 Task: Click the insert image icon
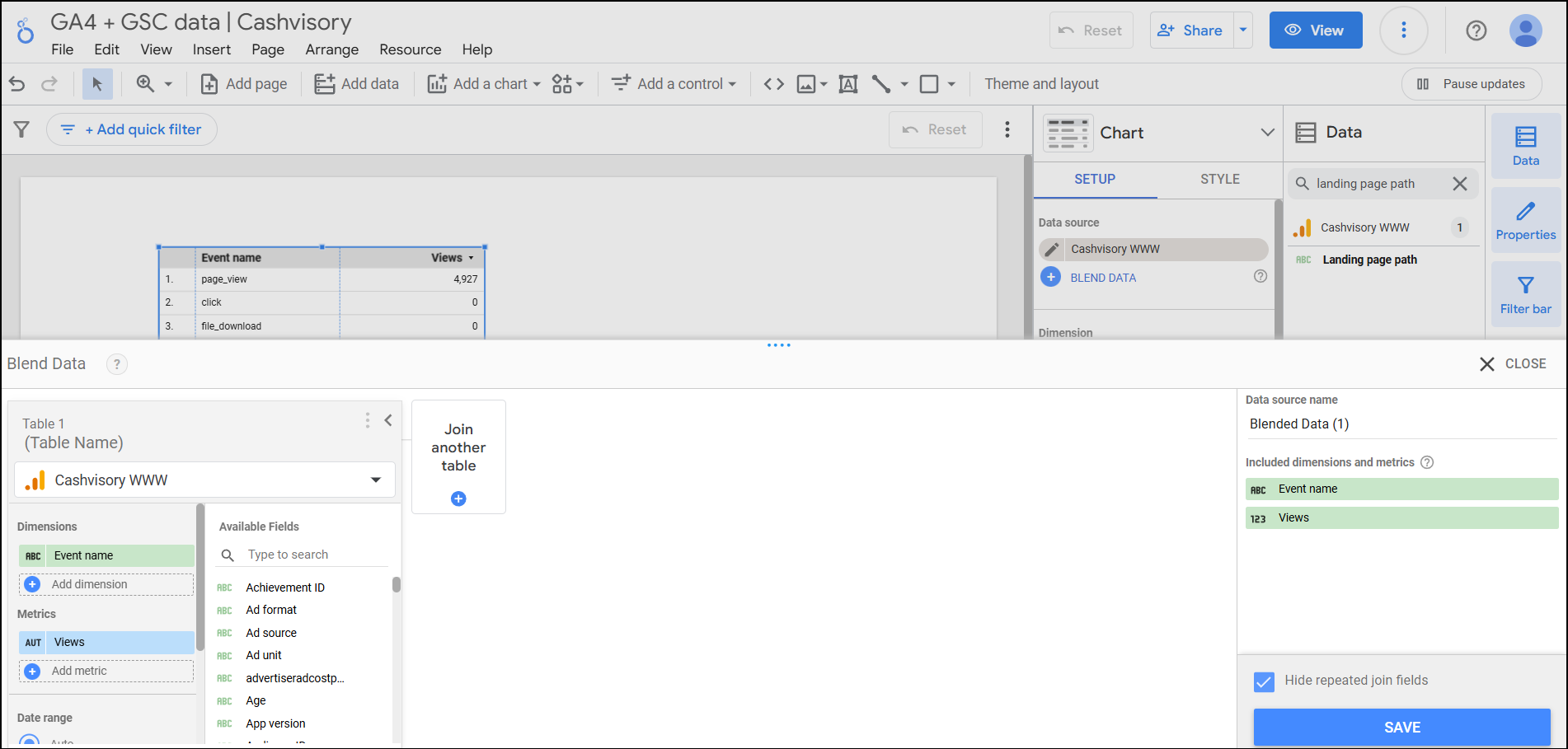pos(806,84)
